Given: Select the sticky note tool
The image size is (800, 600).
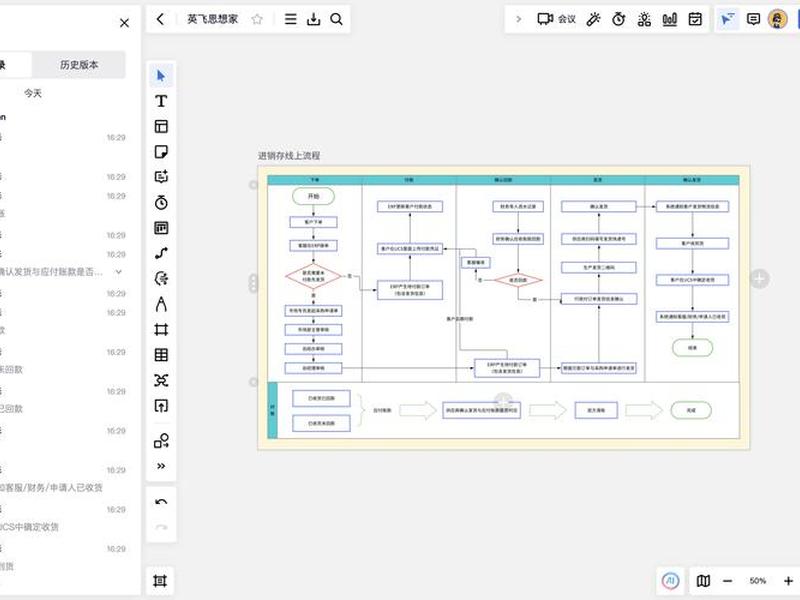Looking at the screenshot, I should coord(161,152).
